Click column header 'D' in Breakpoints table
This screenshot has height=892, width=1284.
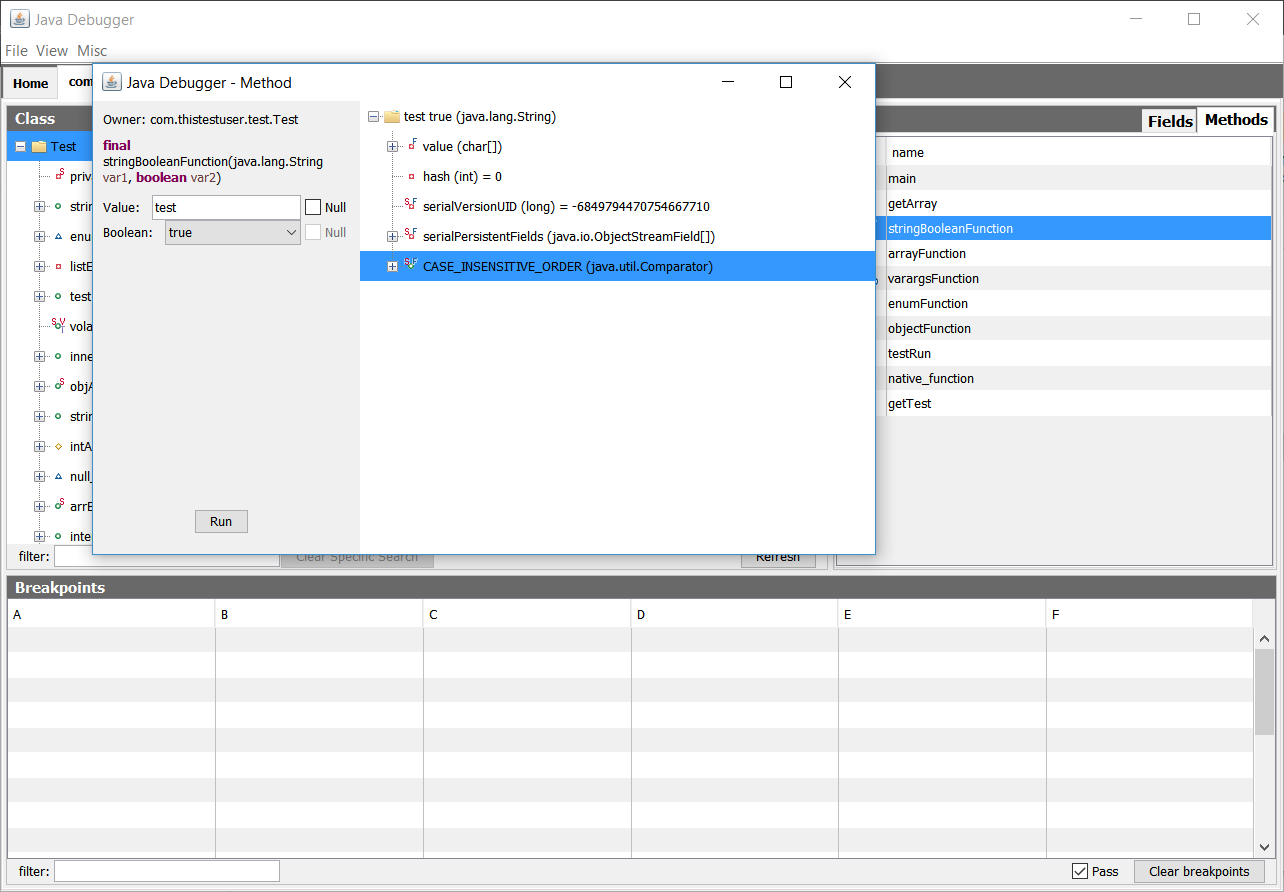click(x=734, y=614)
